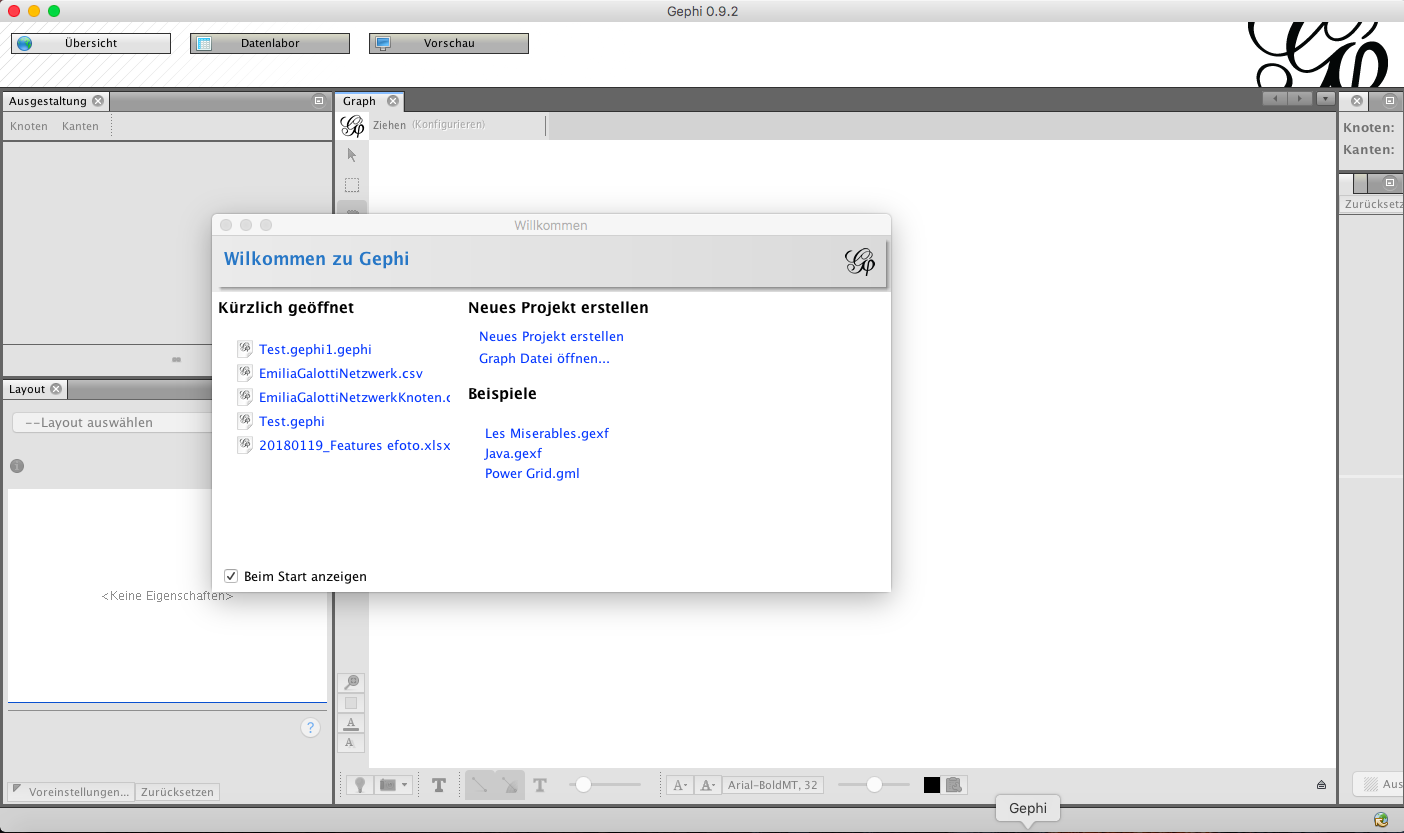Click the layout info icon

17,466
